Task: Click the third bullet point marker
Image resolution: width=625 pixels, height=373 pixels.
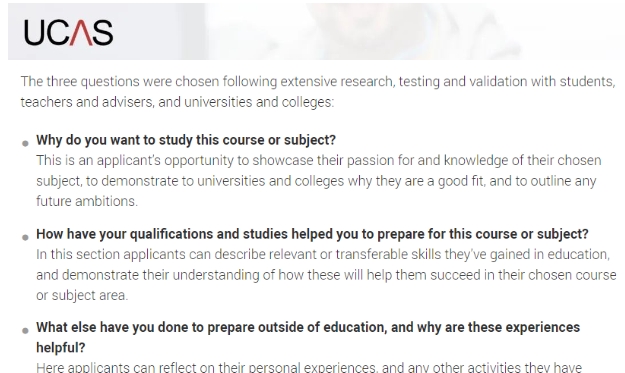Action: (25, 331)
